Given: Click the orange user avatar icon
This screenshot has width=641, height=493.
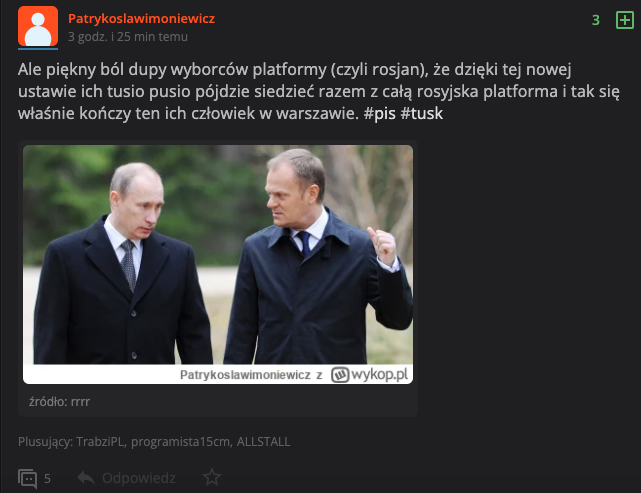Looking at the screenshot, I should point(38,26).
